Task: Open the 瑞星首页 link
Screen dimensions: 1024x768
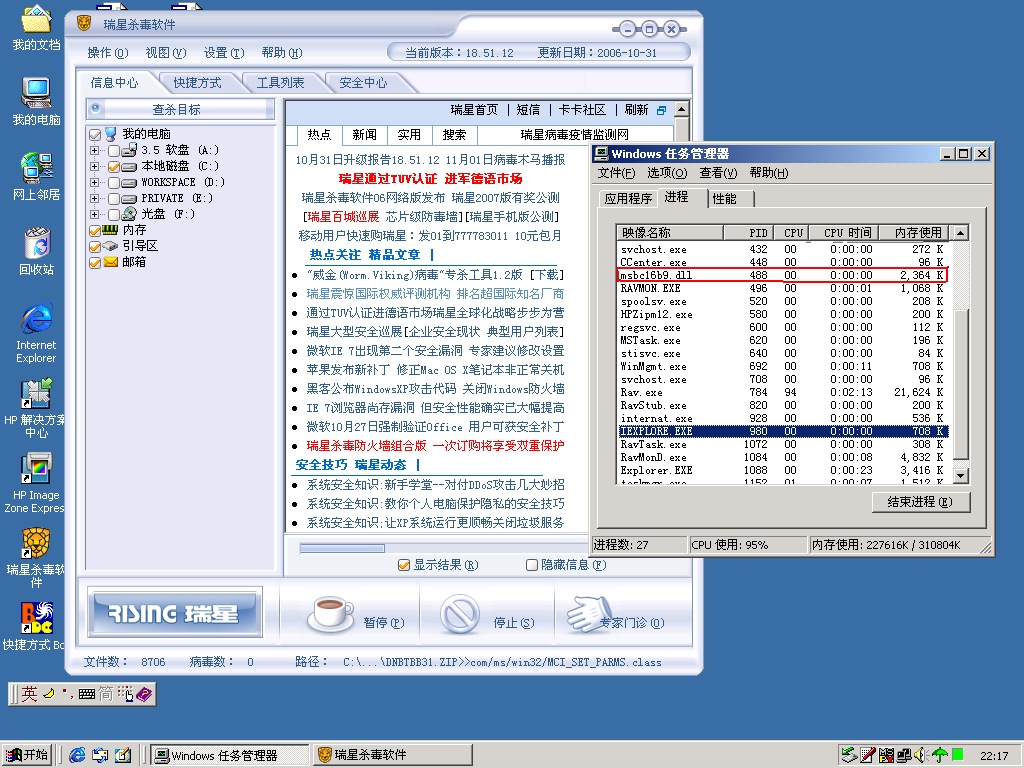Action: pos(474,110)
